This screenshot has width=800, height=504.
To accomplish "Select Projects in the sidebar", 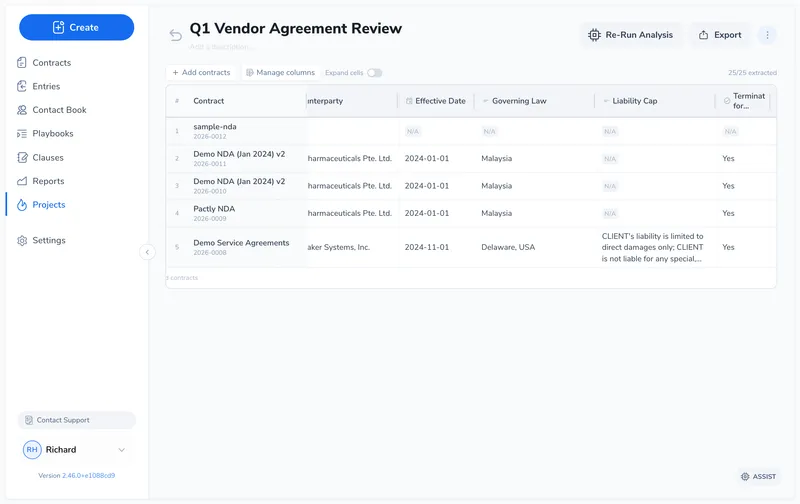I will pos(48,205).
